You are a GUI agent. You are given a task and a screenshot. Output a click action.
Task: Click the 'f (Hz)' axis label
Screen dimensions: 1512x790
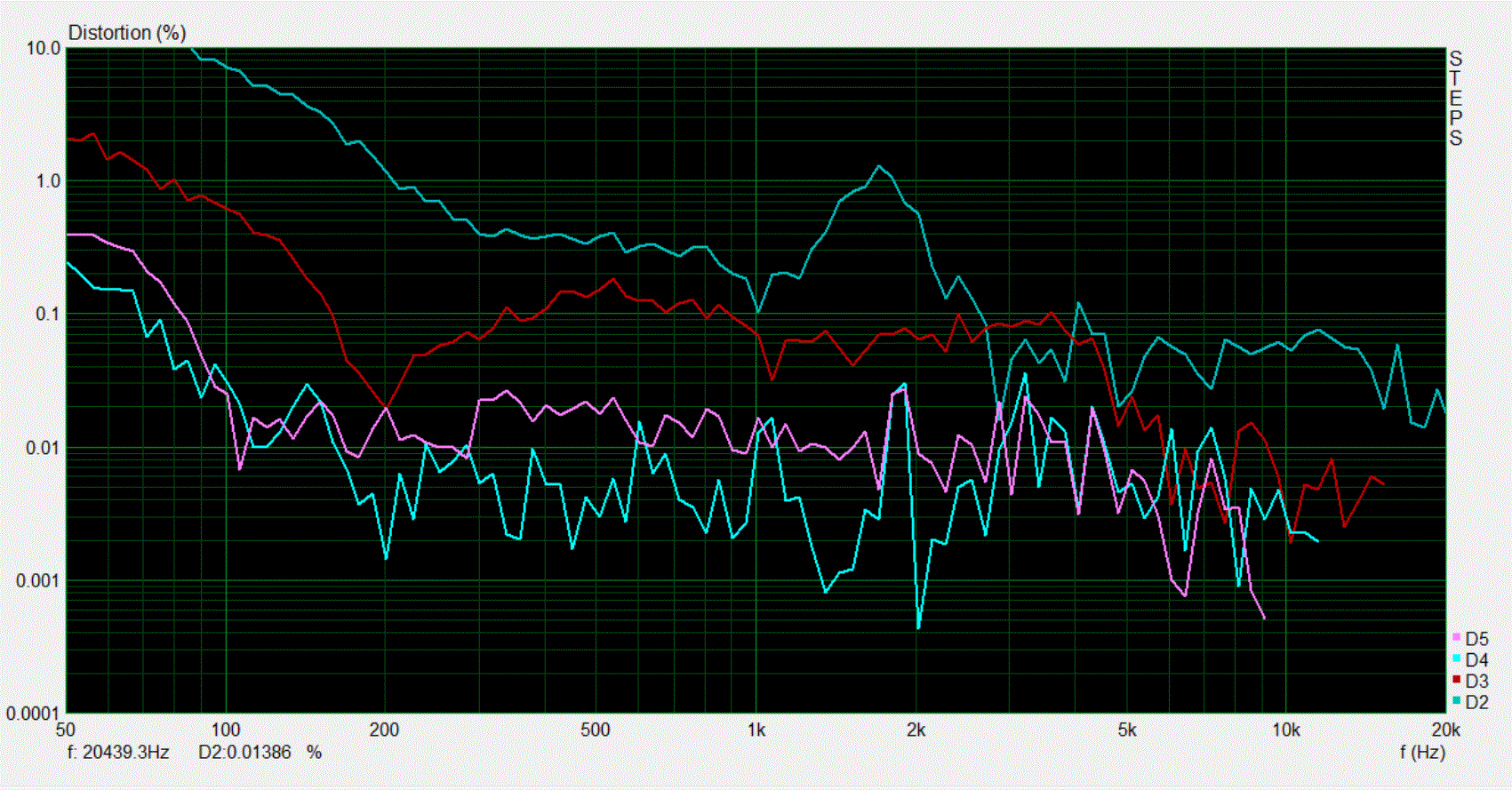tap(1422, 752)
